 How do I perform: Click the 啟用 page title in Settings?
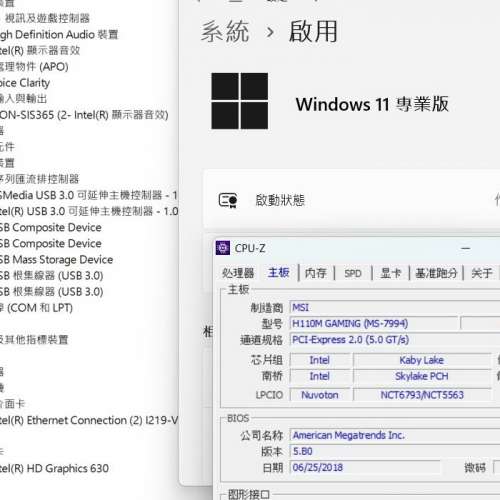[313, 31]
